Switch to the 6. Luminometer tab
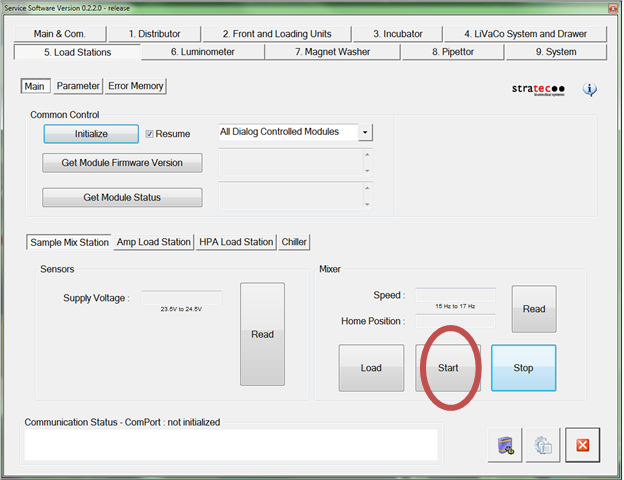The image size is (624, 480). [203, 52]
